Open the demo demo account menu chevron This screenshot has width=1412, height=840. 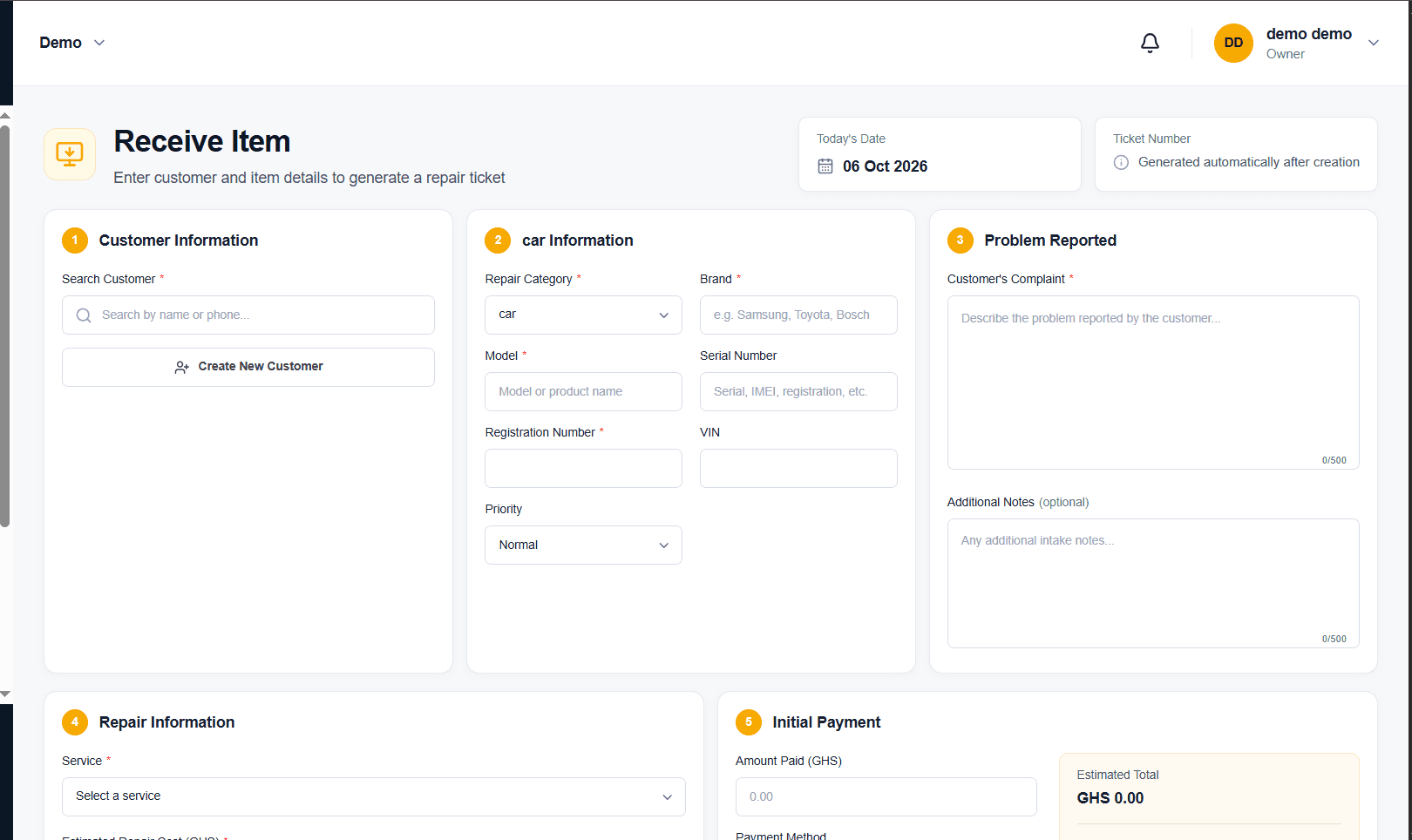[1374, 43]
